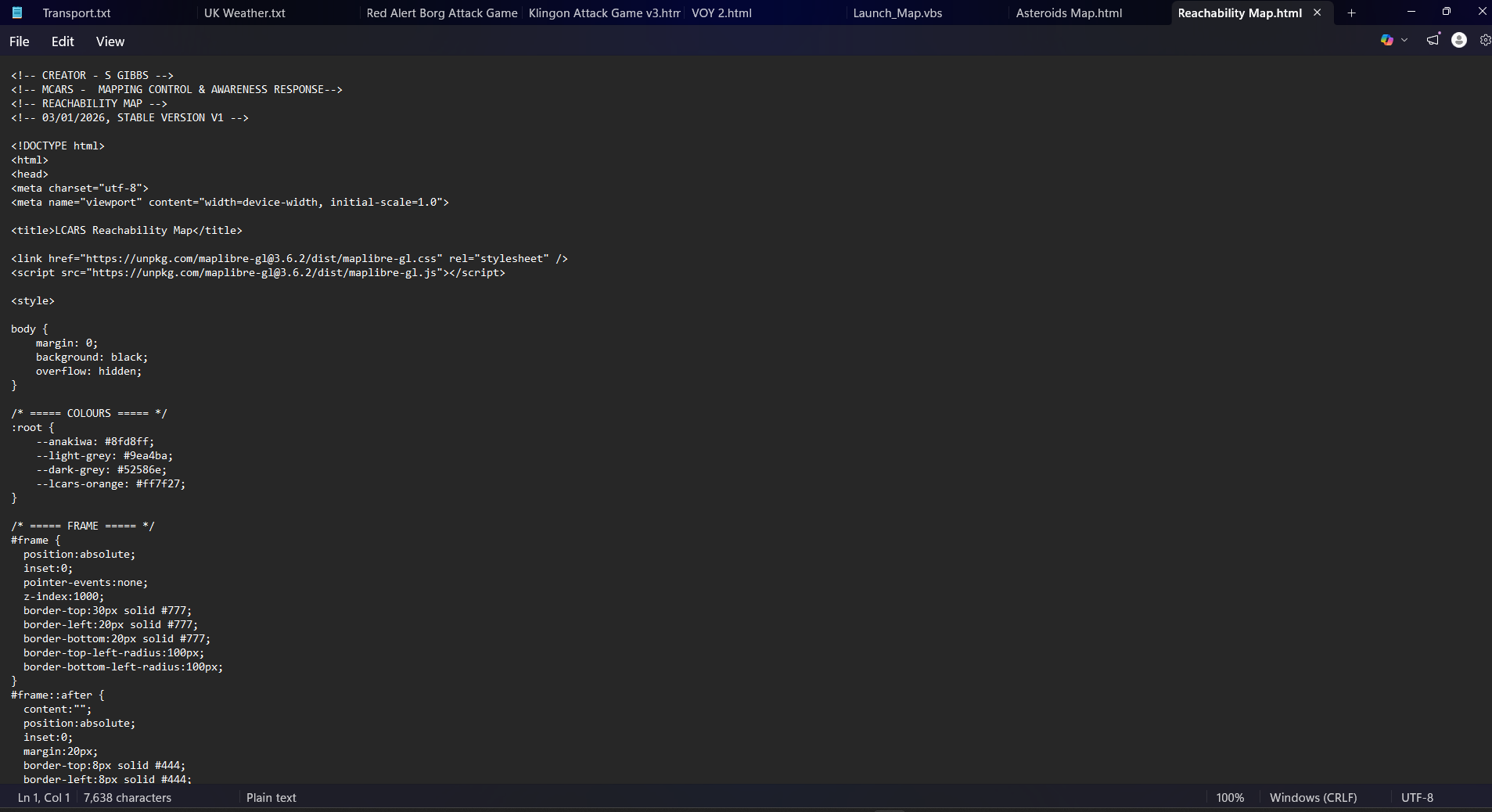The width and height of the screenshot is (1492, 812).
Task: Click the 100% zoom level indicator
Action: [x=1230, y=798]
